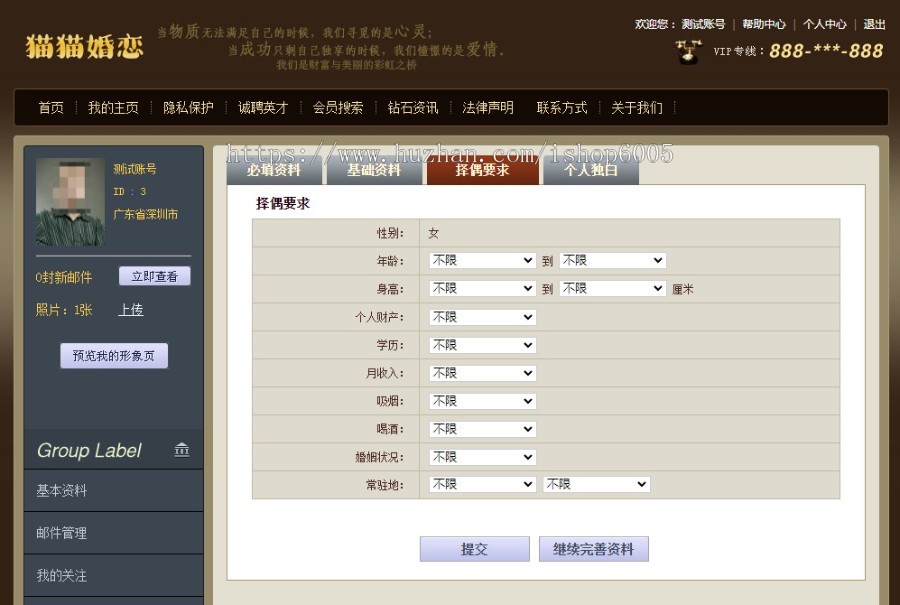
Task: Open 钻石资讯 in the navigation bar
Action: point(413,108)
